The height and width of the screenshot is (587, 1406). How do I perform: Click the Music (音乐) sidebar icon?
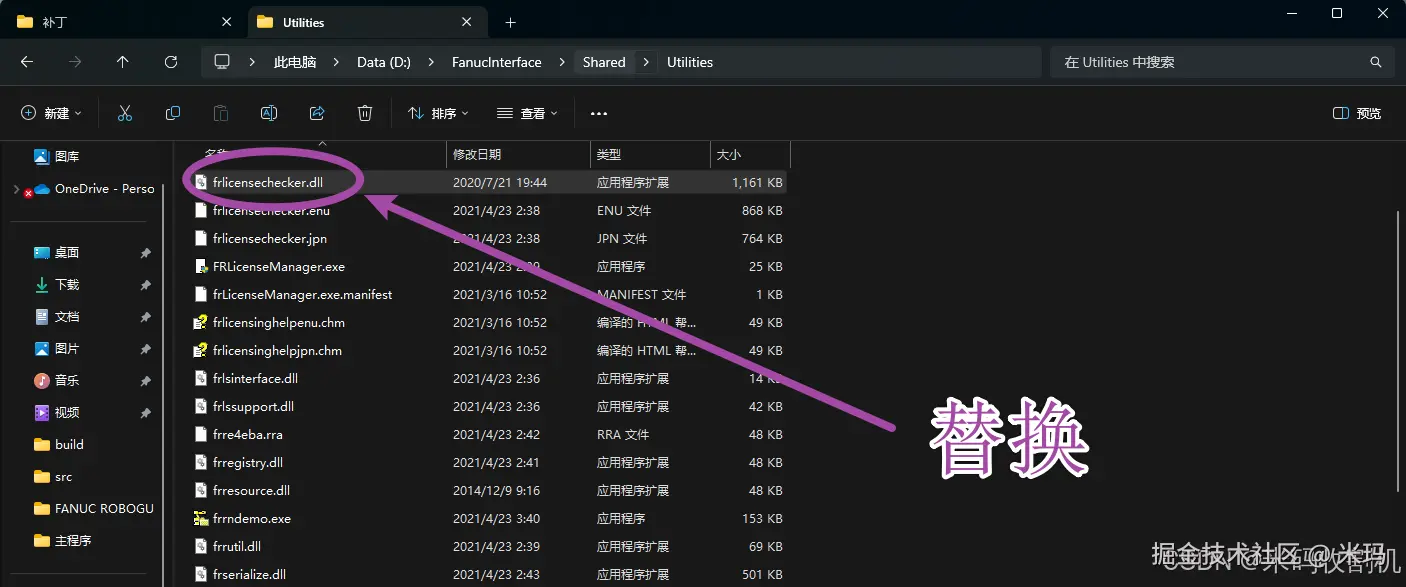point(41,380)
